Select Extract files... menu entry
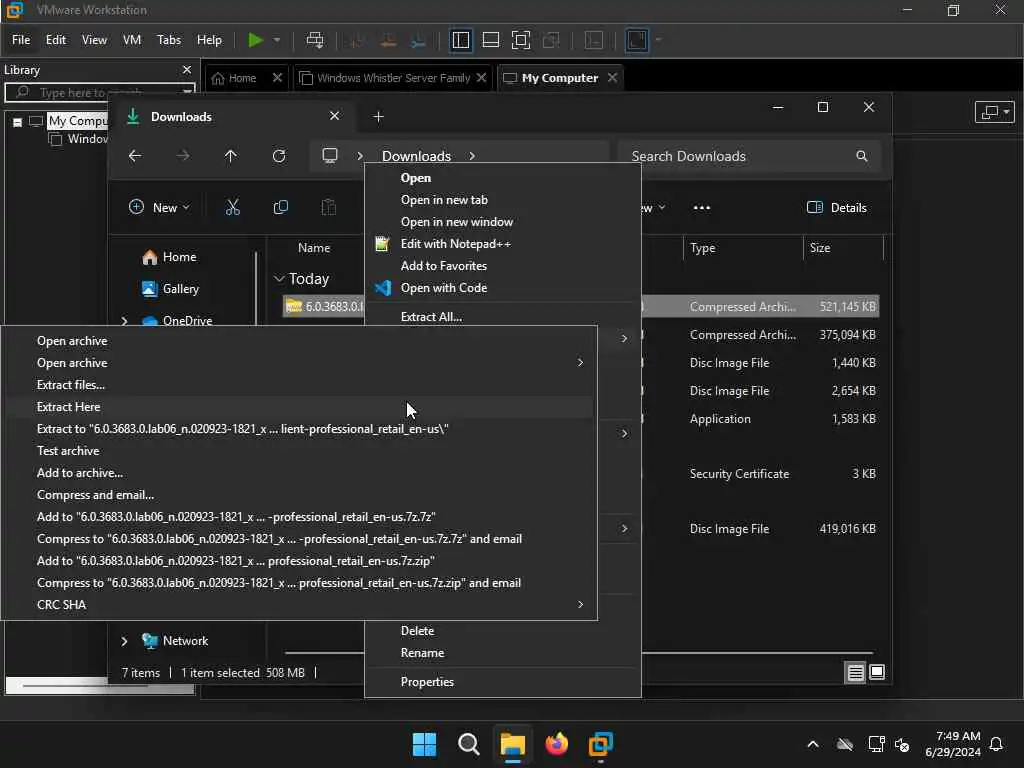 click(x=299, y=385)
